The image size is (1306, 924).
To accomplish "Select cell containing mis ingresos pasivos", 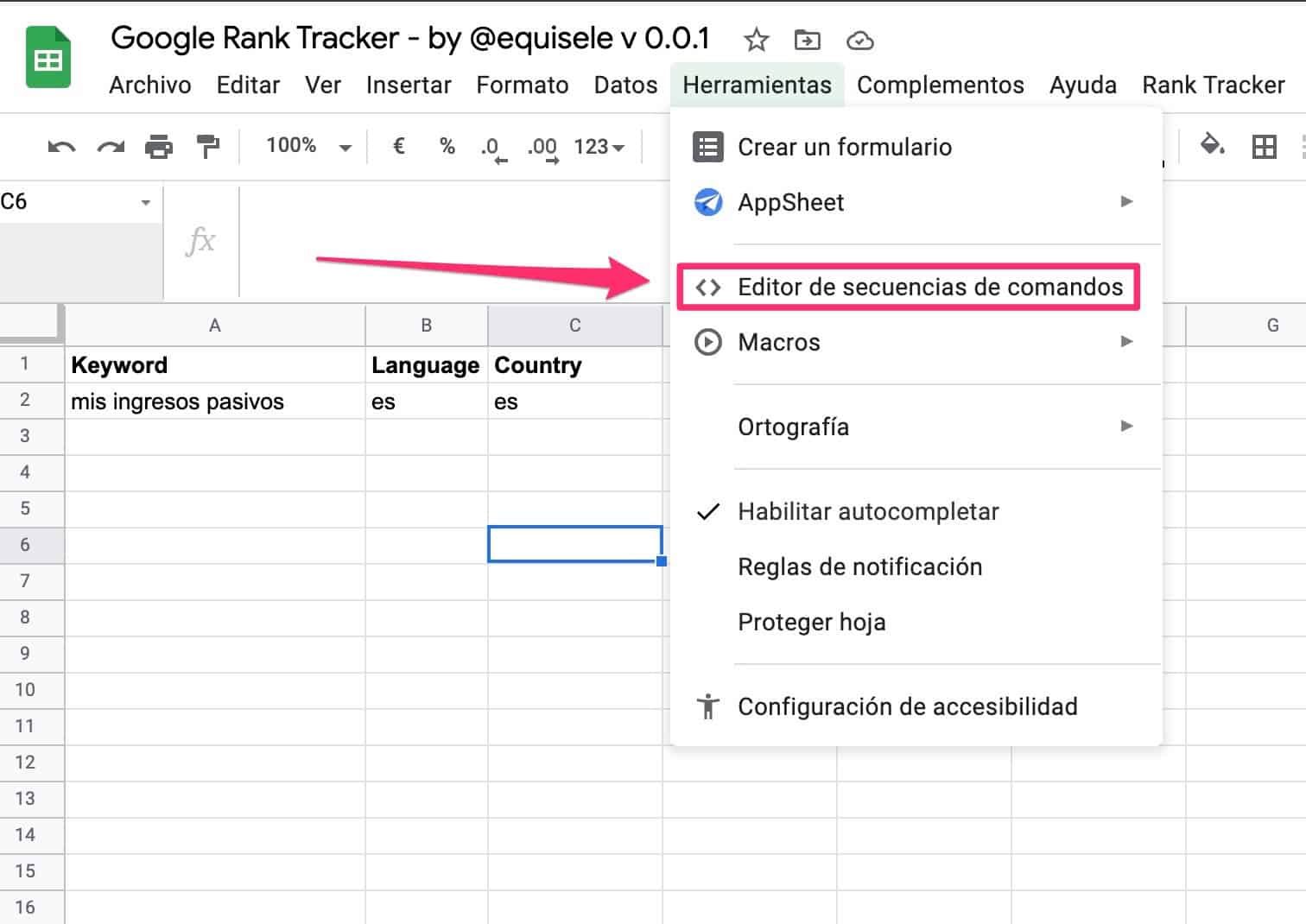I will (214, 402).
